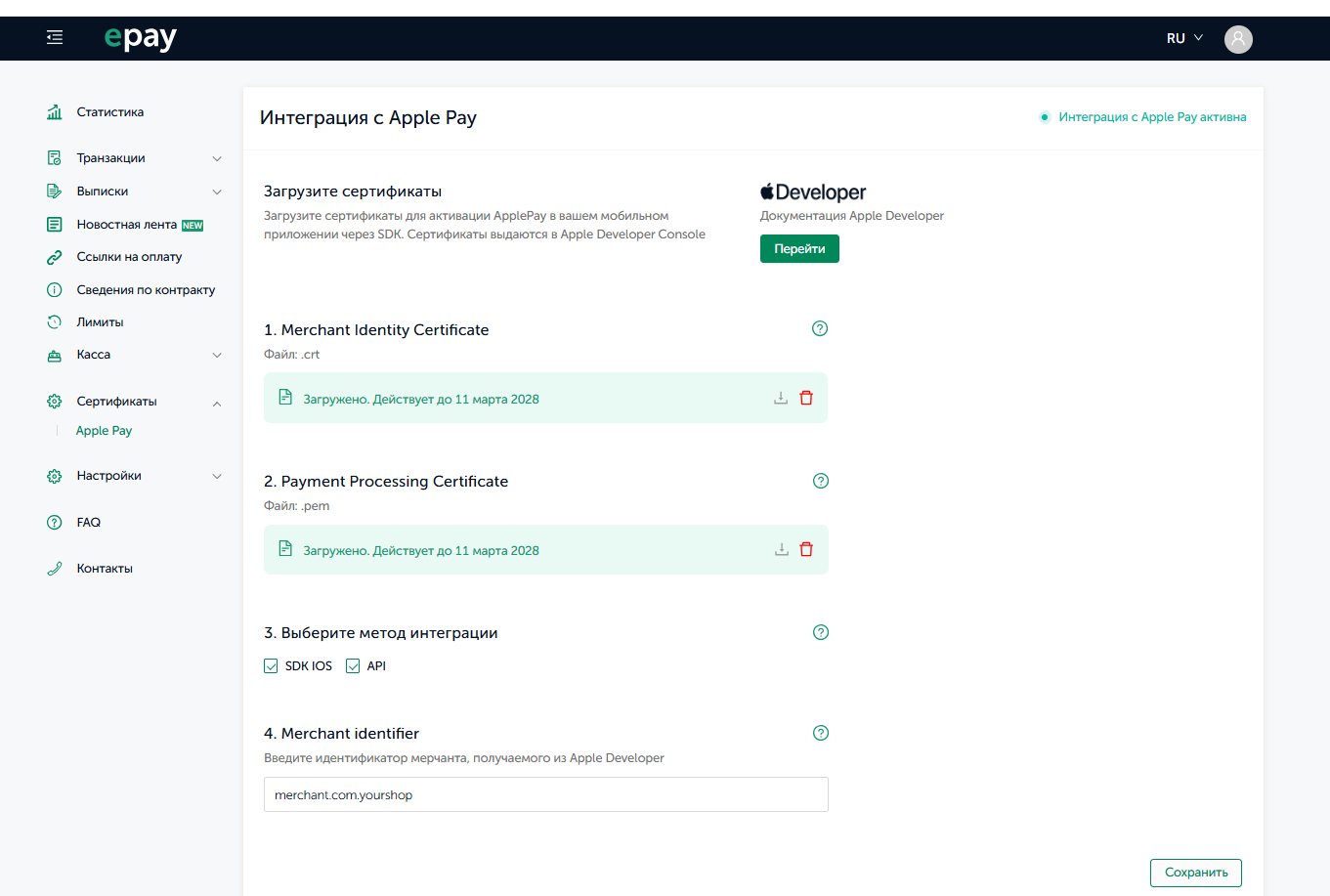Viewport: 1330px width, 896px height.
Task: Expand the Выписки submenu chevron
Action: click(x=217, y=192)
